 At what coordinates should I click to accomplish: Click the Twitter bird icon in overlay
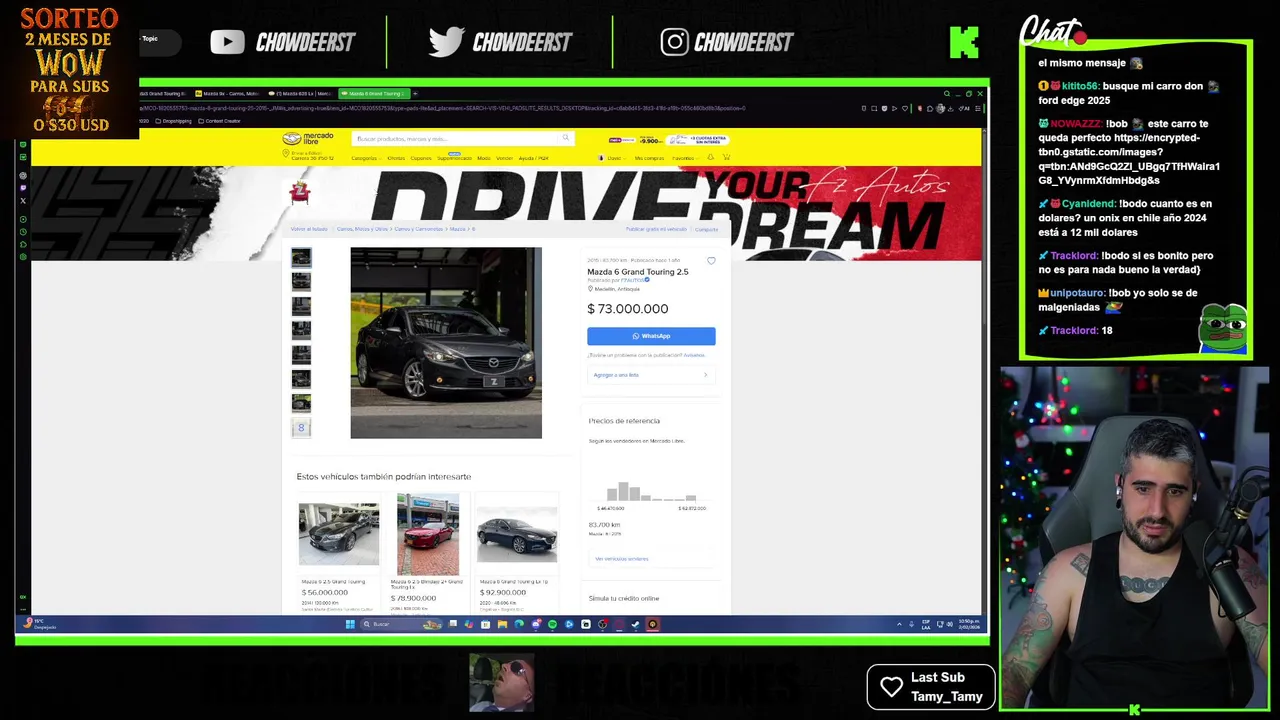446,42
